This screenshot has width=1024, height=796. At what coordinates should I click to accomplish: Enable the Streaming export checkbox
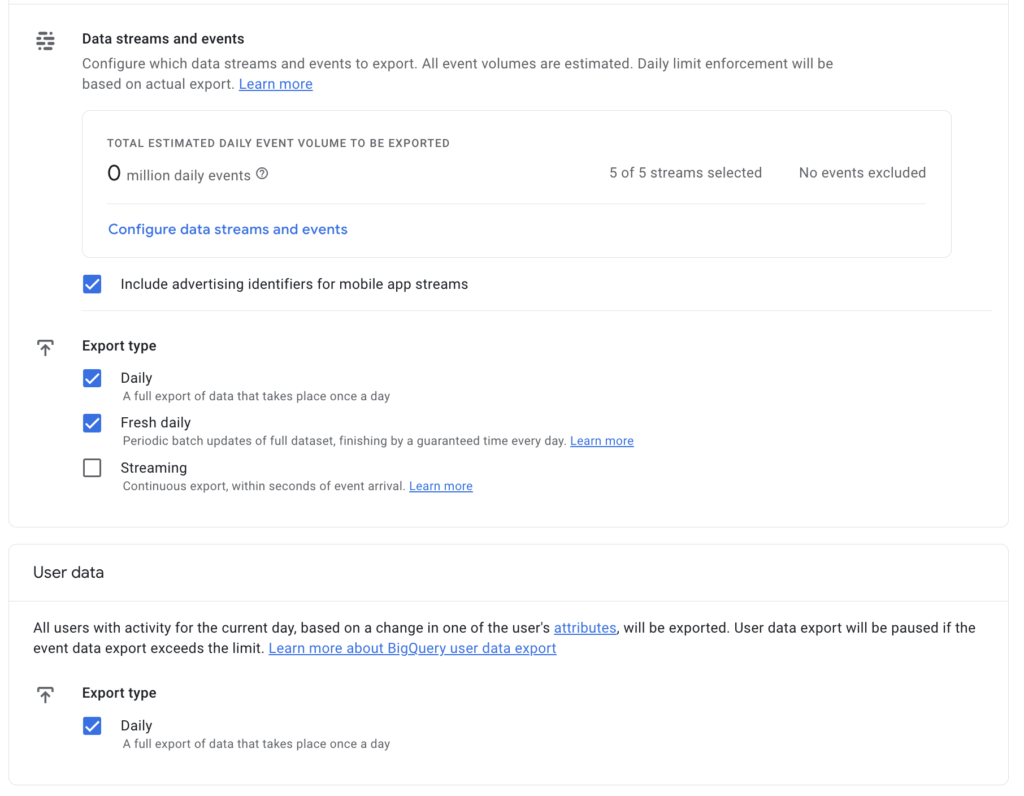tap(92, 468)
